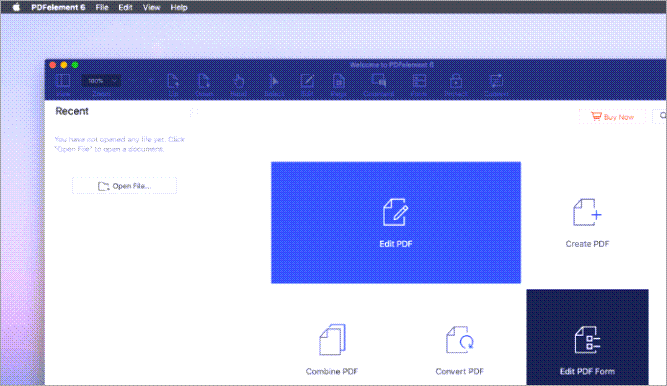Screen dimensions: 667x386
Task: Click the Create PDF tile
Action: 587,223
